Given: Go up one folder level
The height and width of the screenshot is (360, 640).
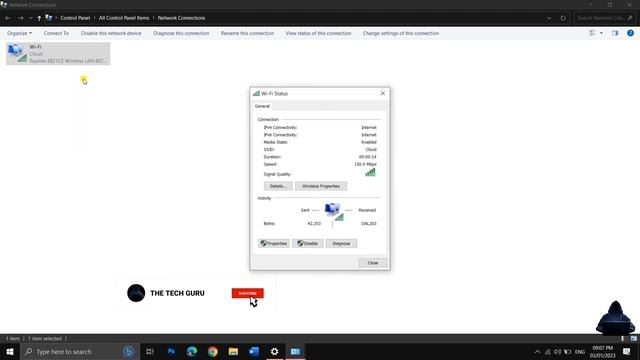Looking at the screenshot, I should [x=39, y=18].
